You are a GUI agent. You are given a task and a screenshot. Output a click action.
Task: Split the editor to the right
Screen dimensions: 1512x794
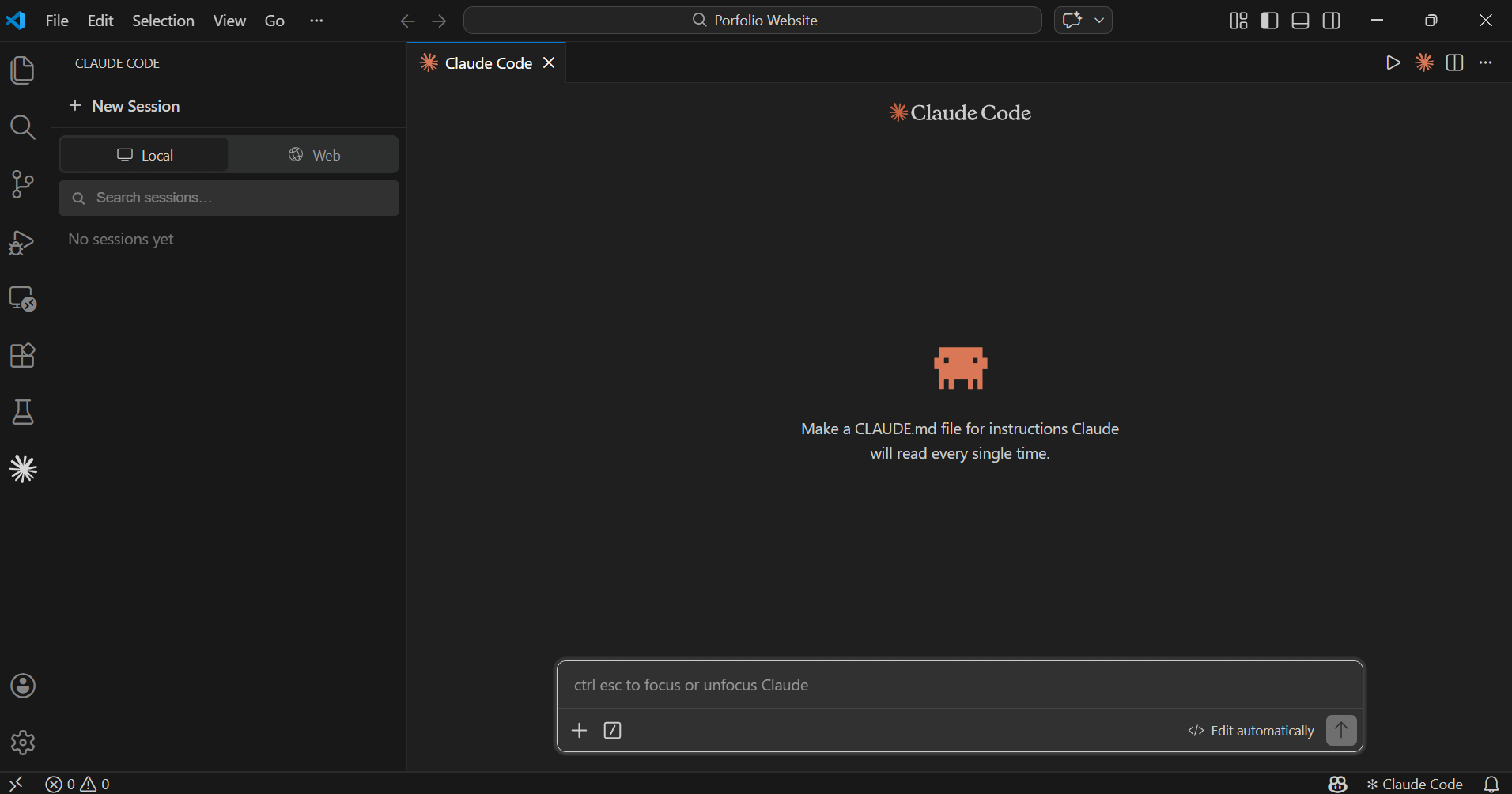pos(1455,62)
